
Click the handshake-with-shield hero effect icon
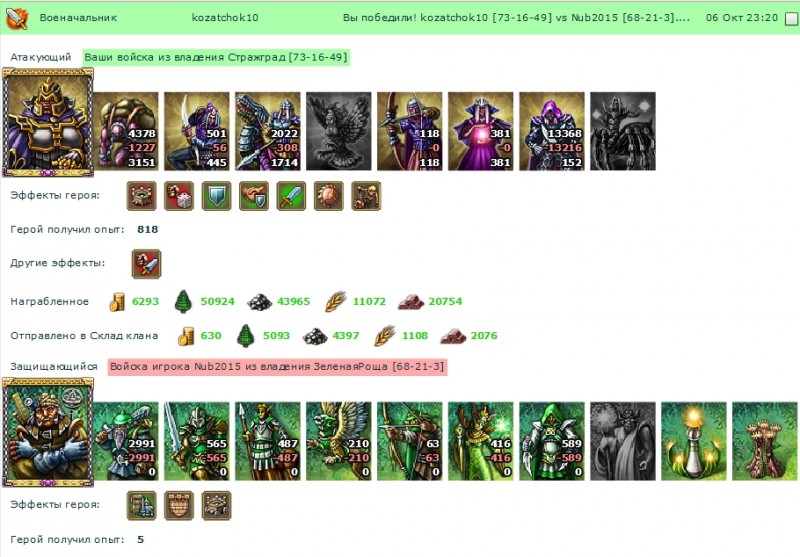pos(254,196)
